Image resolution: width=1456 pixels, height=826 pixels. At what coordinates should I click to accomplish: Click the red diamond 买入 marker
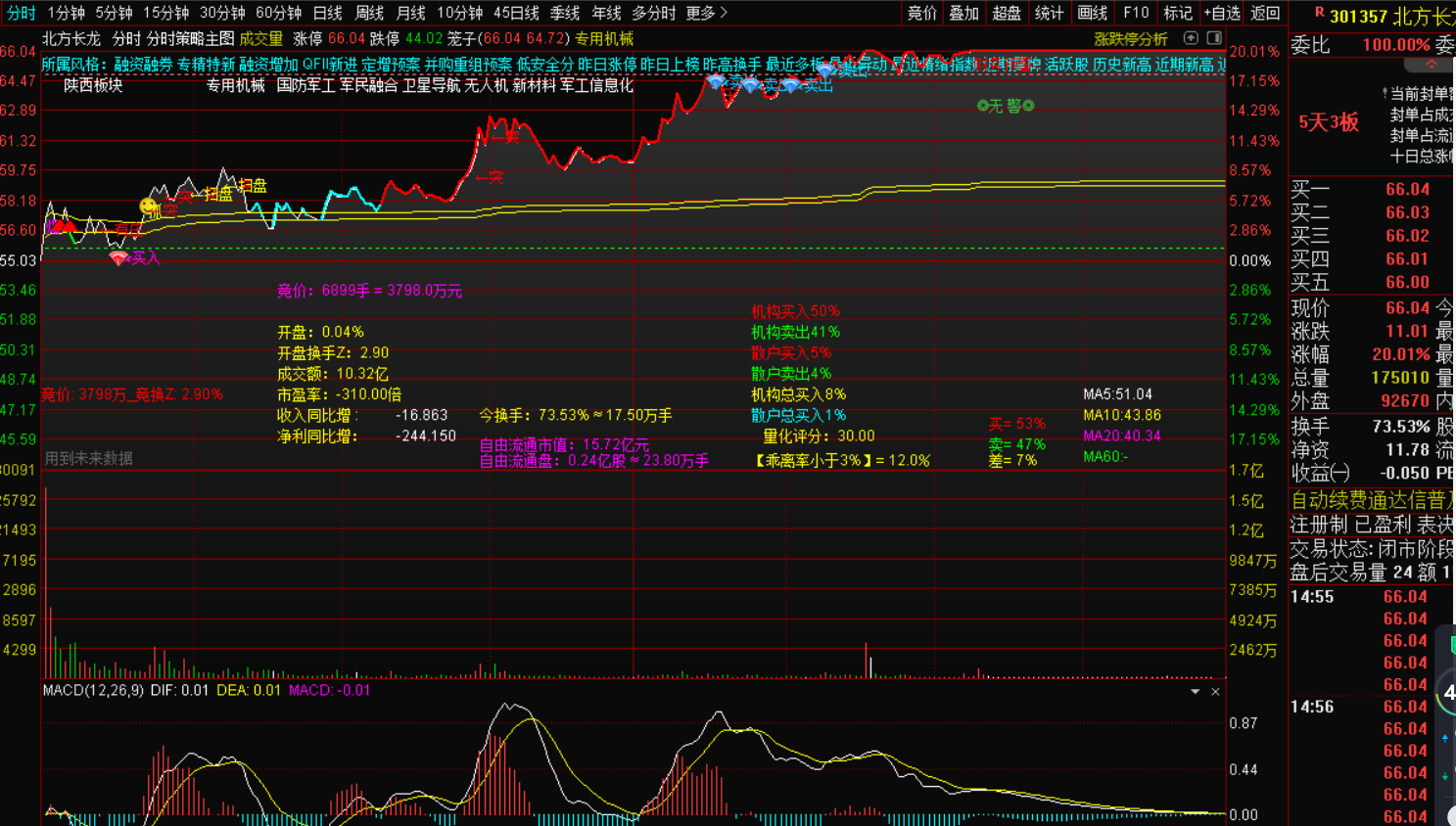click(118, 258)
